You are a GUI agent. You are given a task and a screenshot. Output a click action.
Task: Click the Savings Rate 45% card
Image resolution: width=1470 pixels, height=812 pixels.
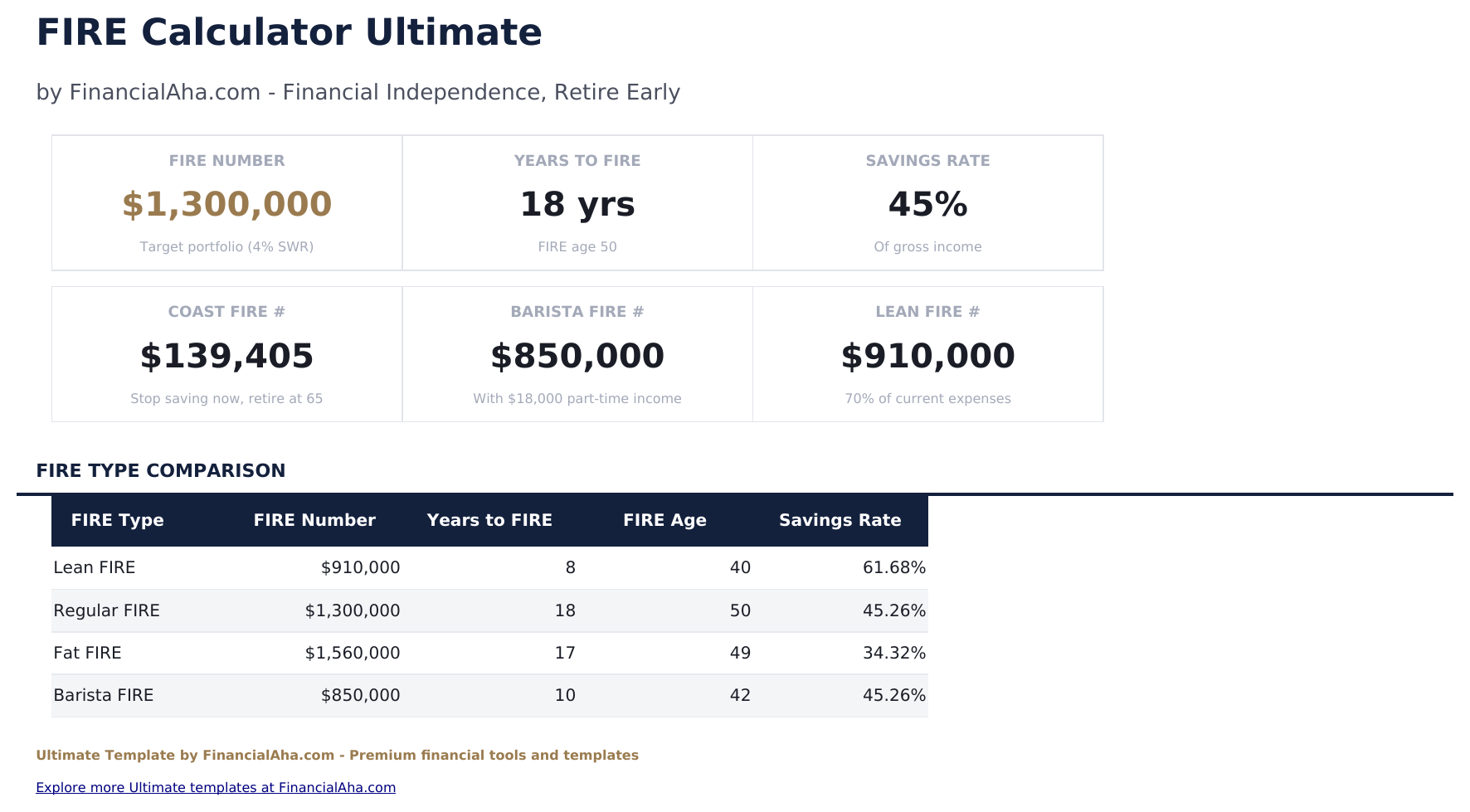pyautogui.click(x=927, y=203)
